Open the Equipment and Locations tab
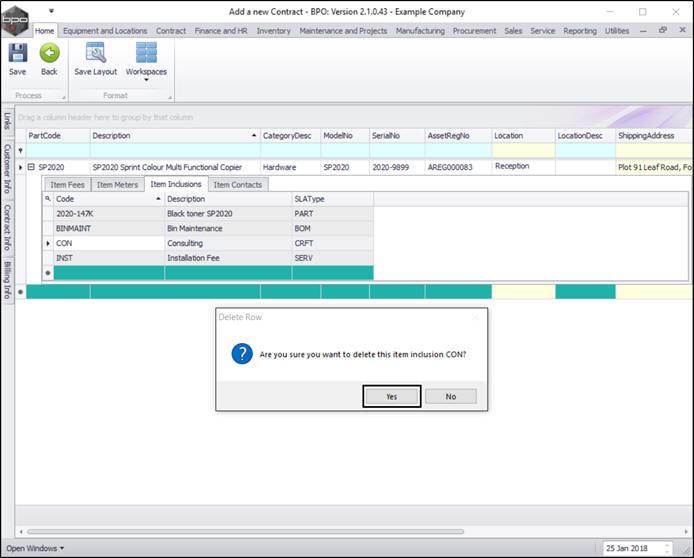This screenshot has width=694, height=558. pyautogui.click(x=105, y=31)
